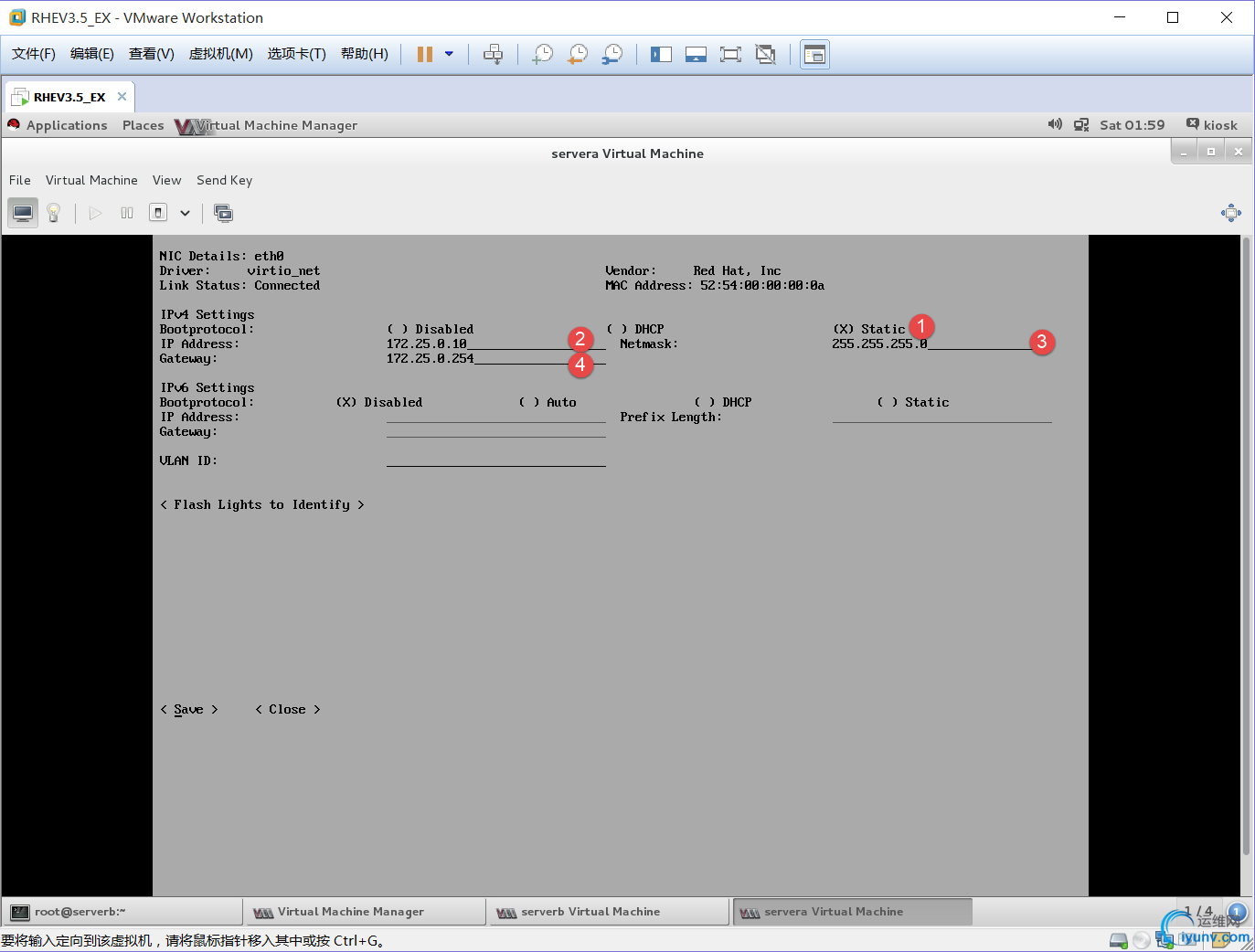
Task: Enter VMware full screen mode
Action: (x=730, y=54)
